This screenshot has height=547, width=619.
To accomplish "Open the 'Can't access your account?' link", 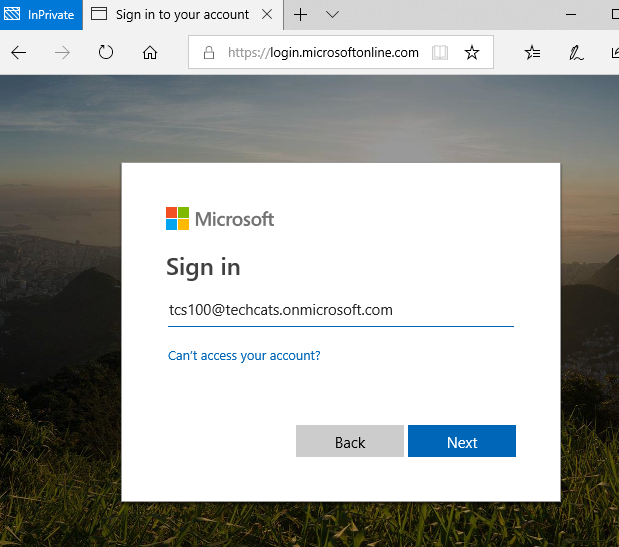I will pyautogui.click(x=244, y=356).
